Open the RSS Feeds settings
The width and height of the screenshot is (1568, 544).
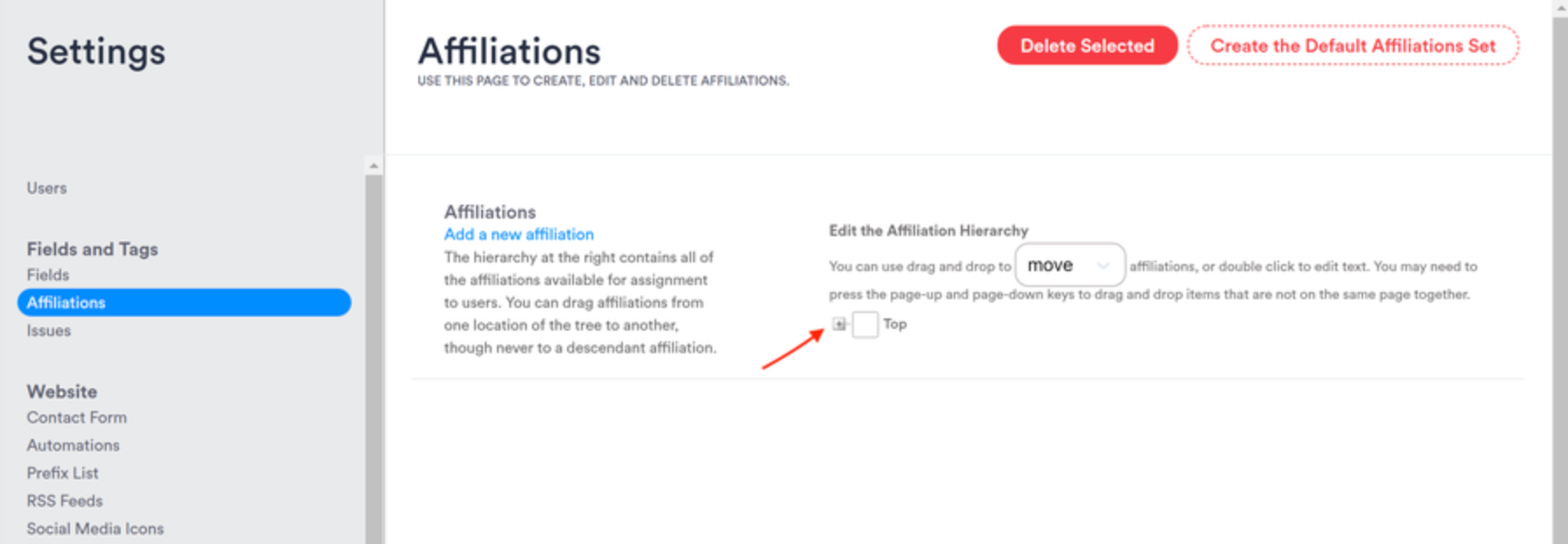click(64, 500)
